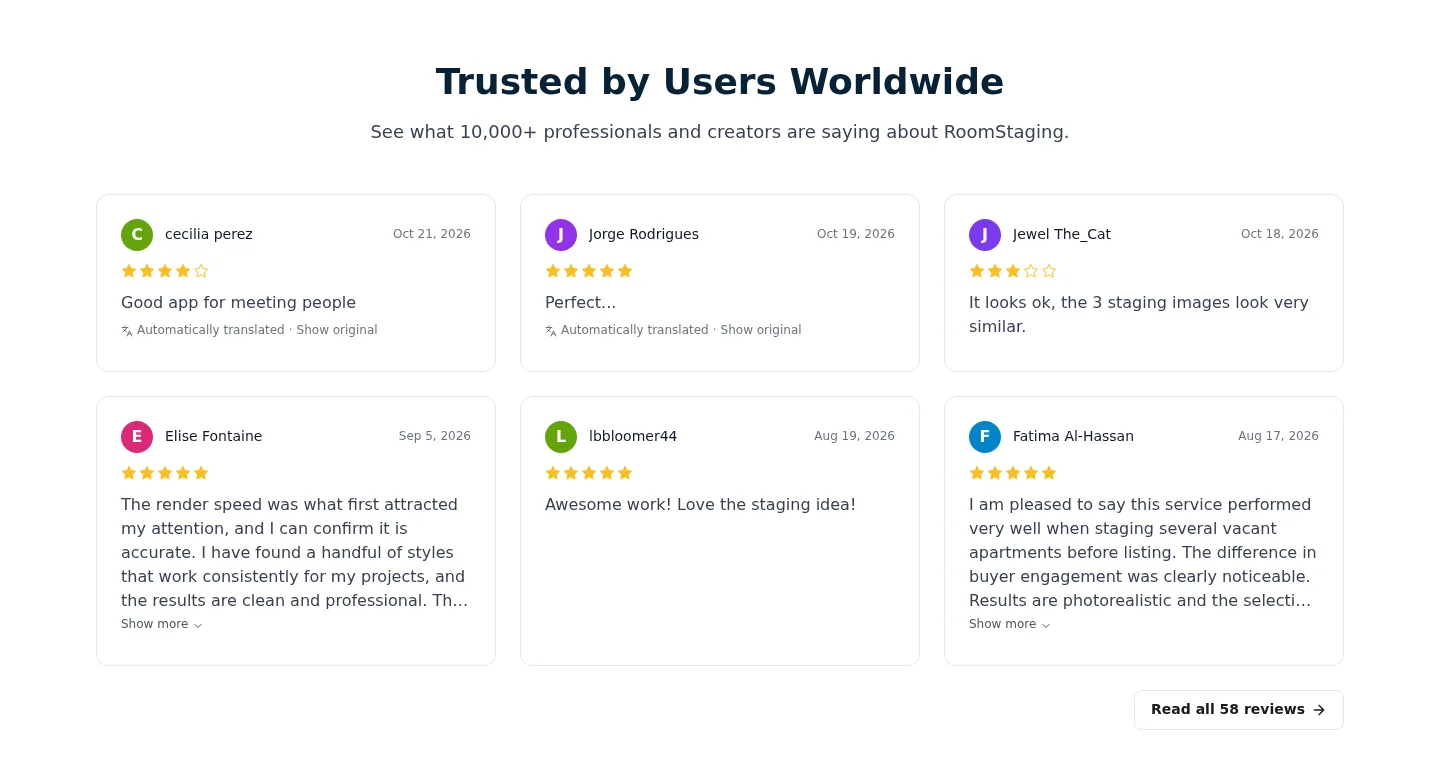1440x778 pixels.
Task: Click translate icon in Jorge Rodrigues's review
Action: (x=551, y=331)
